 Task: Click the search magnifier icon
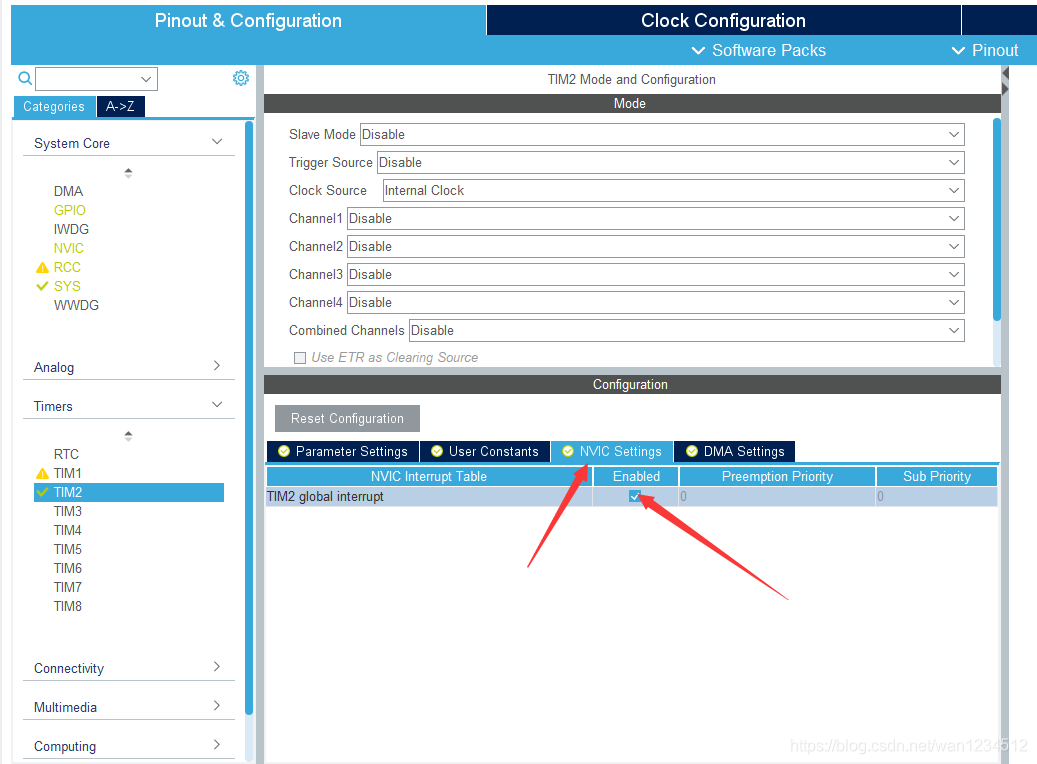(x=25, y=78)
